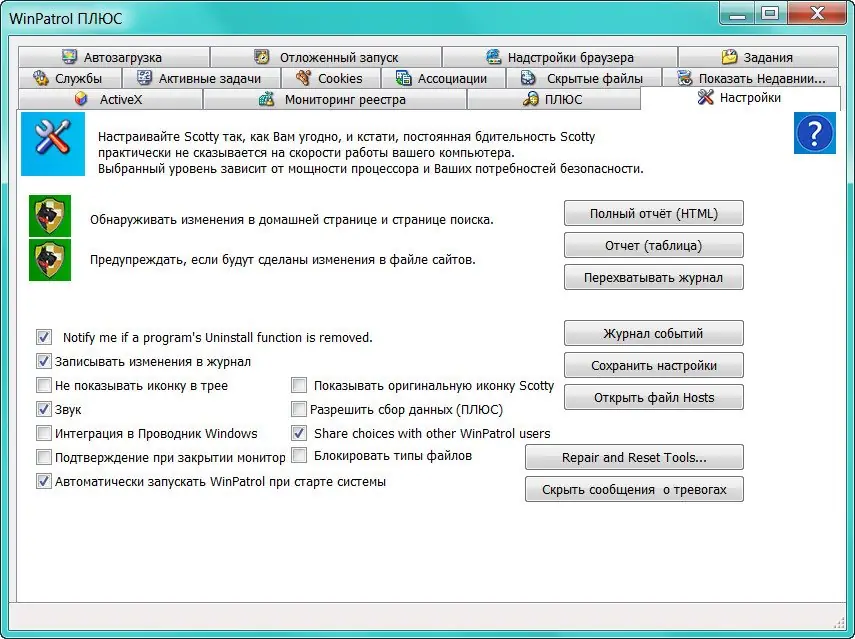The height and width of the screenshot is (639, 855).
Task: Open help with the blue question mark
Action: point(815,133)
